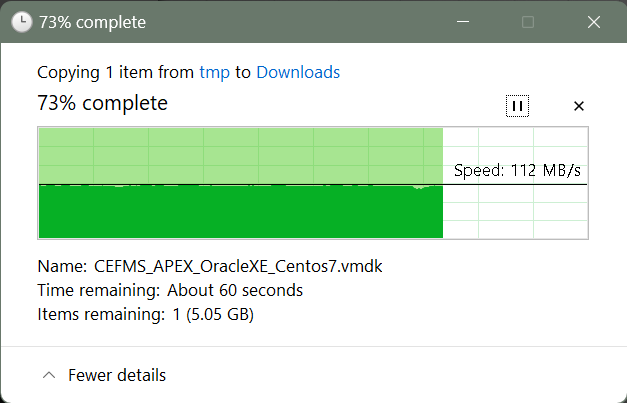Click the greyed-out maximize button
627x403 pixels.
click(x=528, y=22)
